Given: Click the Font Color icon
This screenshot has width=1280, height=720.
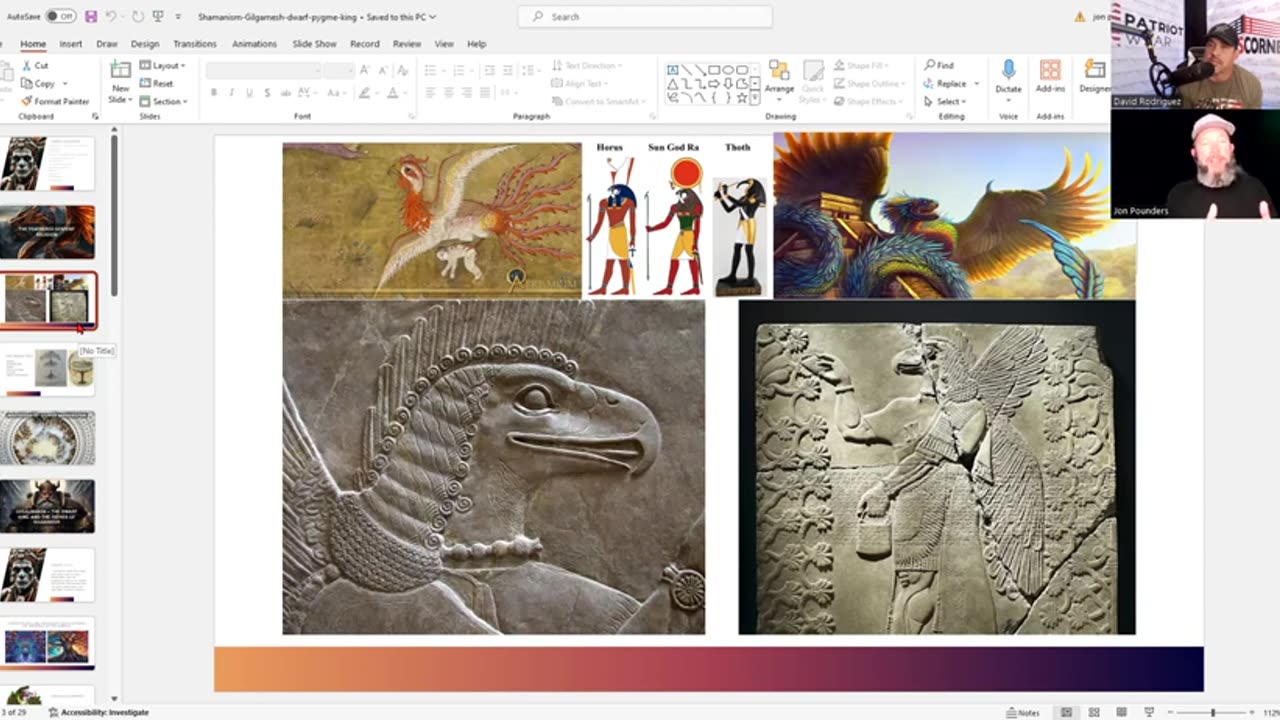Looking at the screenshot, I should tap(392, 92).
